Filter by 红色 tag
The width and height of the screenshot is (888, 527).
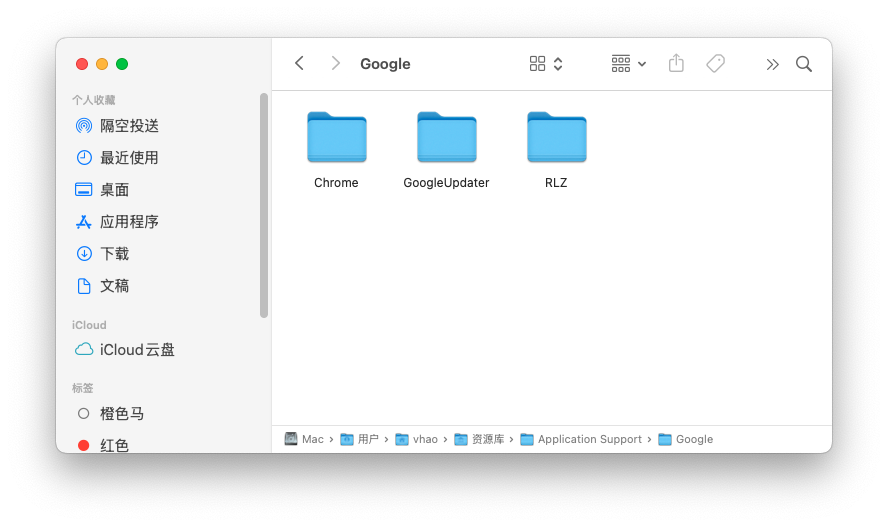[x=114, y=445]
